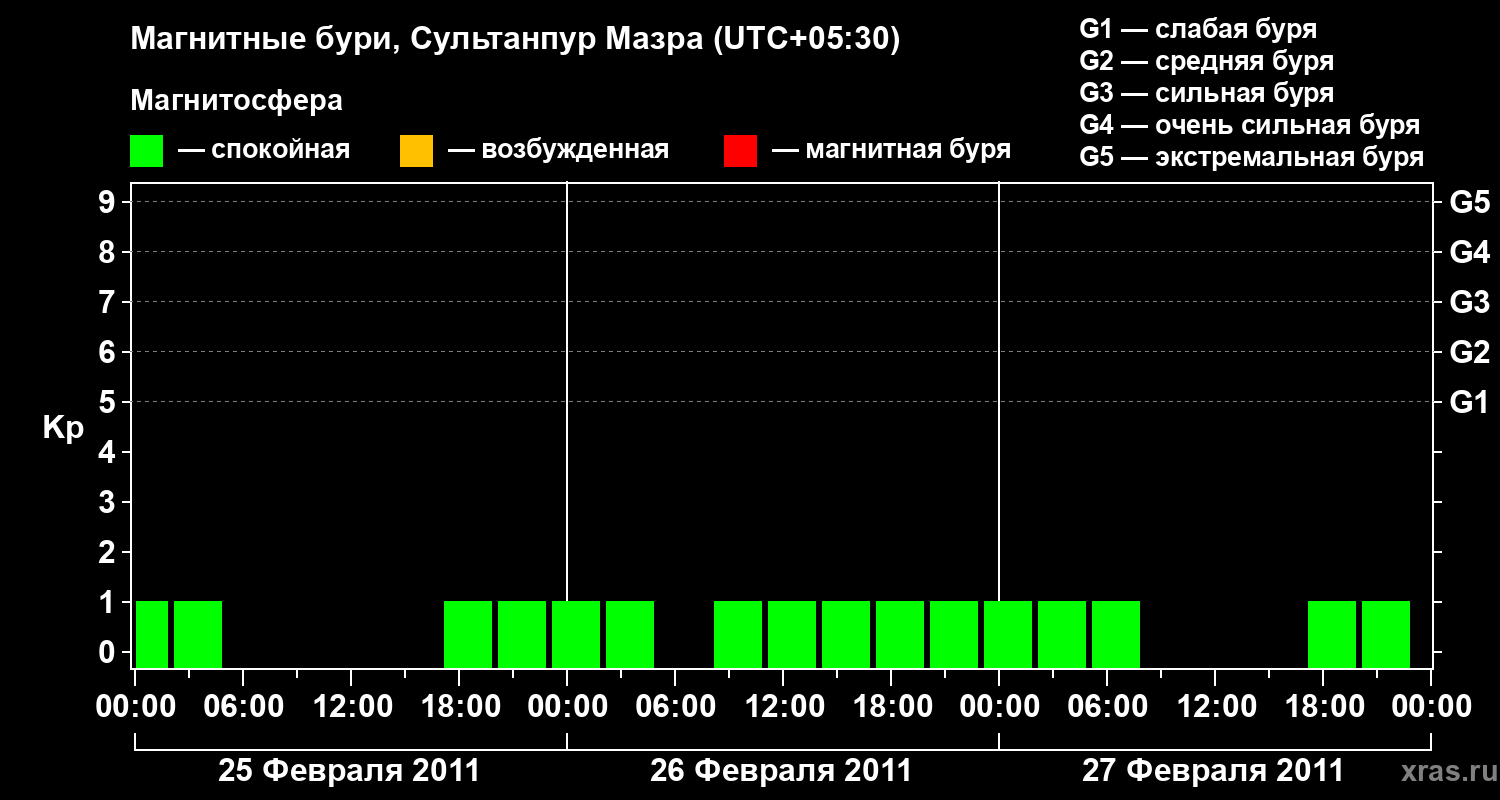The height and width of the screenshot is (800, 1500).
Task: Click legend line 'G3 — сильная буря'
Action: click(1206, 92)
